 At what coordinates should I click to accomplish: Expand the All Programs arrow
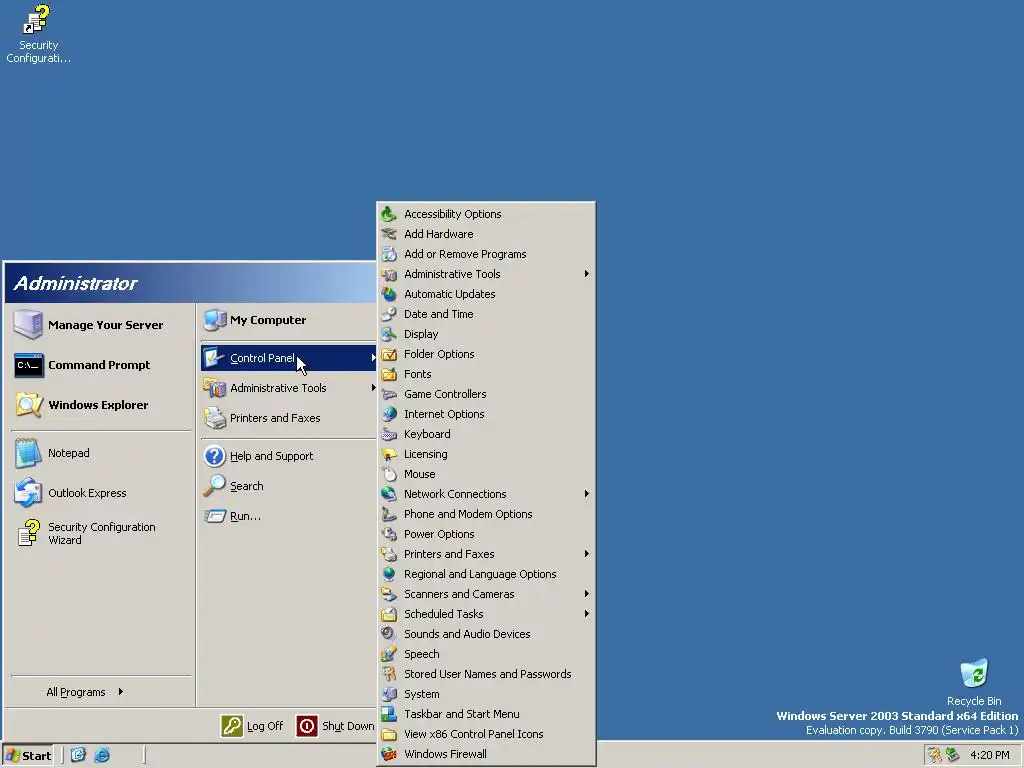point(121,692)
